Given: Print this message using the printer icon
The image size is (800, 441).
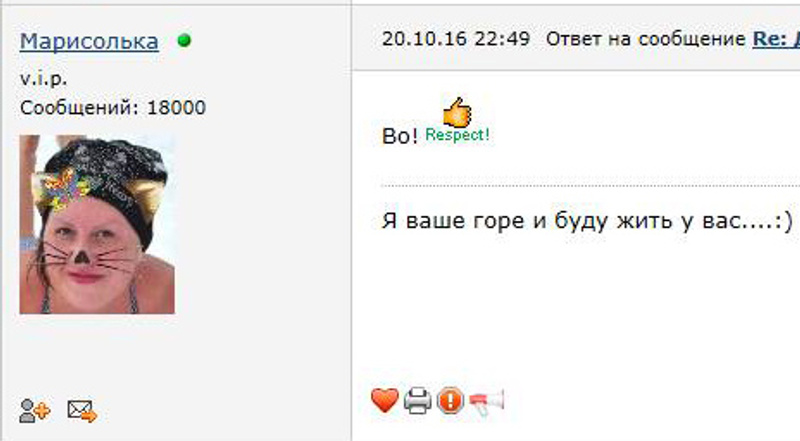Looking at the screenshot, I should coord(417,401).
